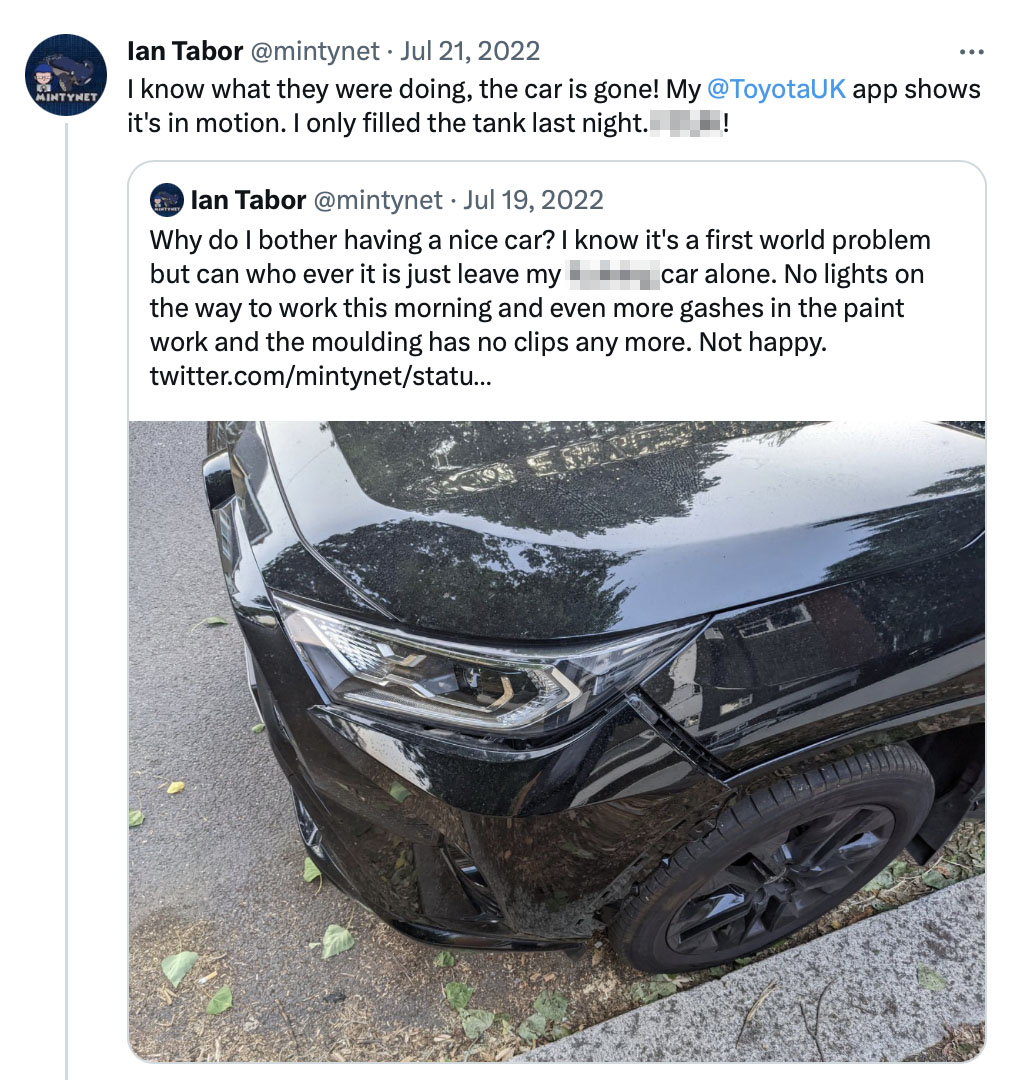Open the three-dot more options menu
The width and height of the screenshot is (1014, 1080).
[971, 52]
